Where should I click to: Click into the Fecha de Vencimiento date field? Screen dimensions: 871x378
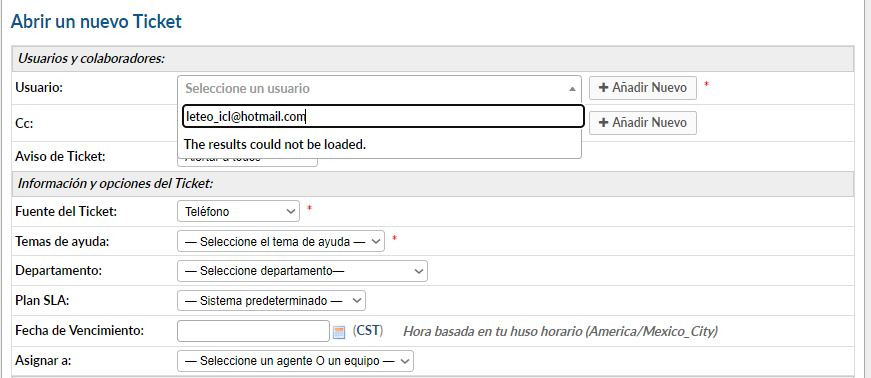click(253, 331)
